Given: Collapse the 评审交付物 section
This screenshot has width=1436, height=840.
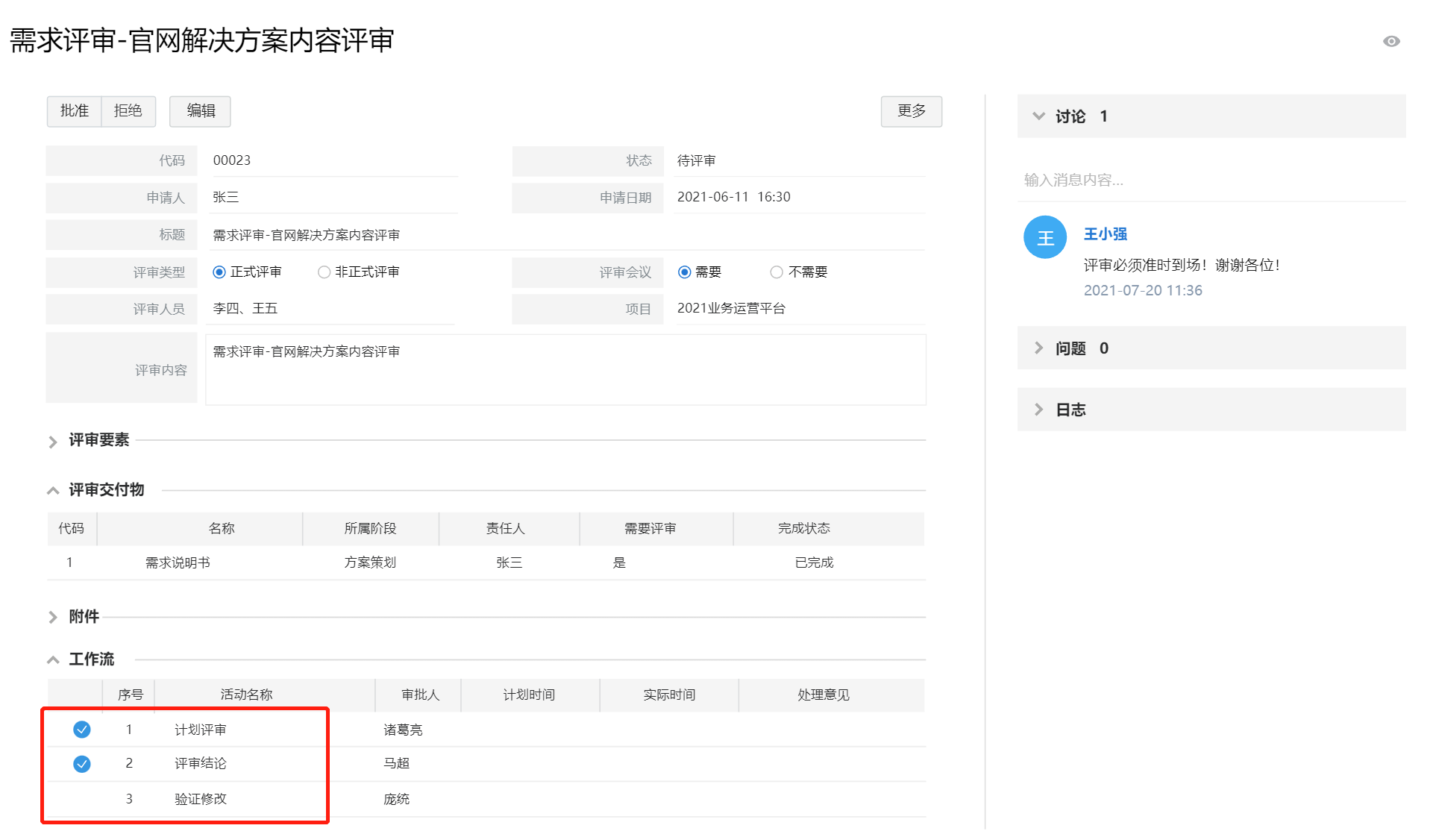Looking at the screenshot, I should (53, 490).
